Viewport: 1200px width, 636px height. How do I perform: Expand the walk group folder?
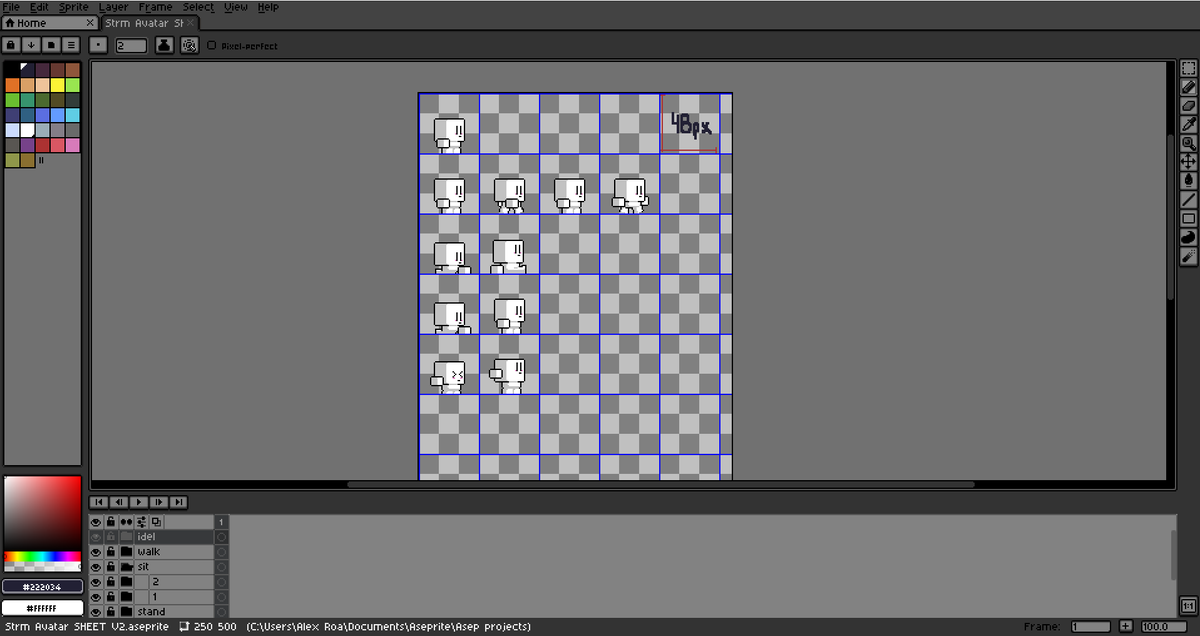[x=126, y=552]
